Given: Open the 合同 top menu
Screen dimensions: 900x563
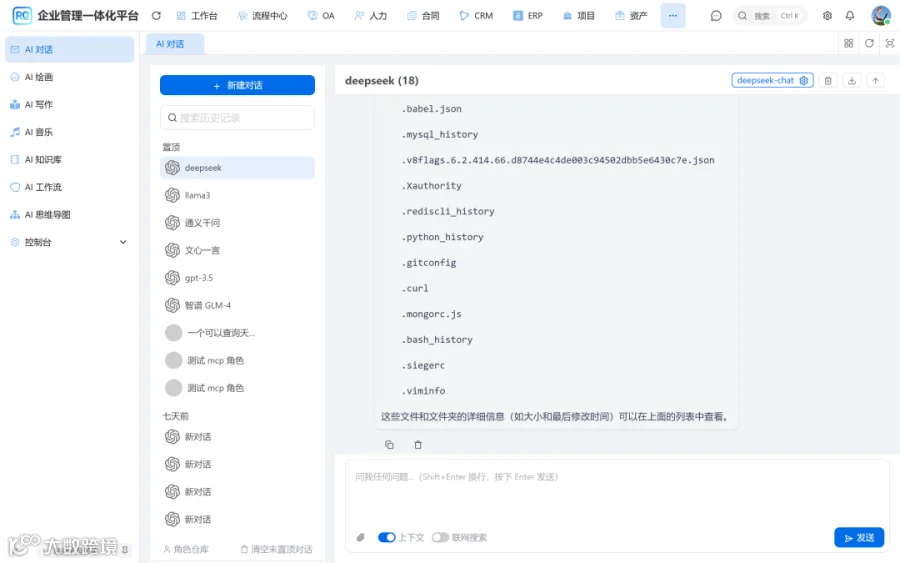Looking at the screenshot, I should pos(423,16).
